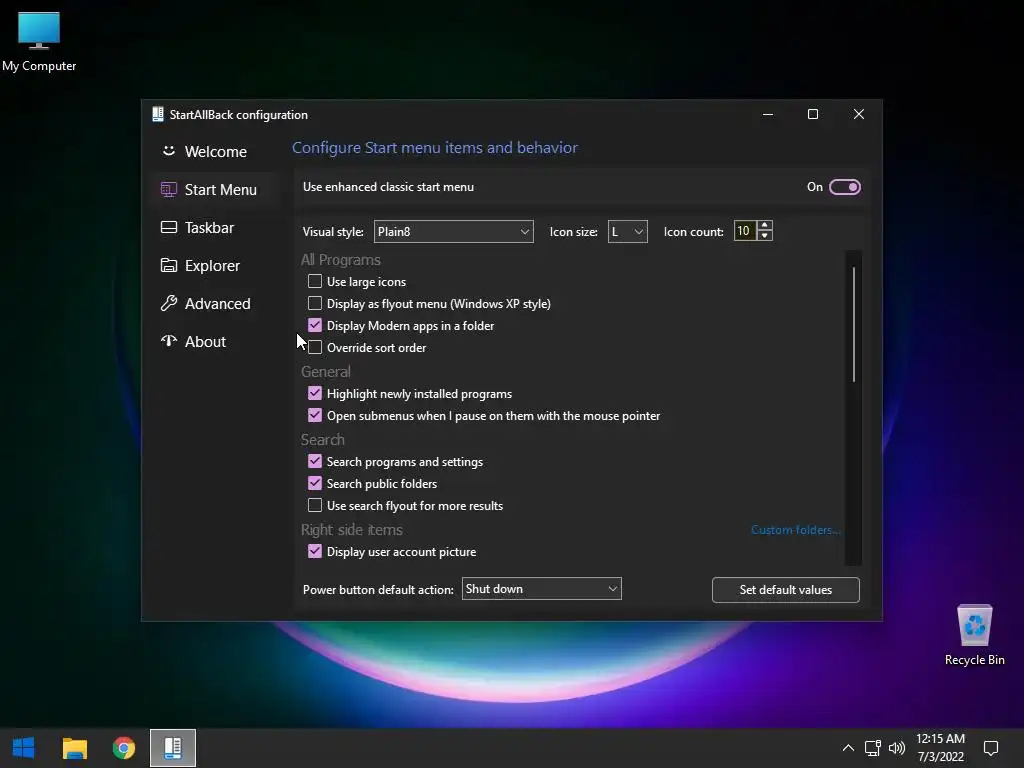
Task: Uncheck Display Modern apps in a folder
Action: (x=315, y=325)
